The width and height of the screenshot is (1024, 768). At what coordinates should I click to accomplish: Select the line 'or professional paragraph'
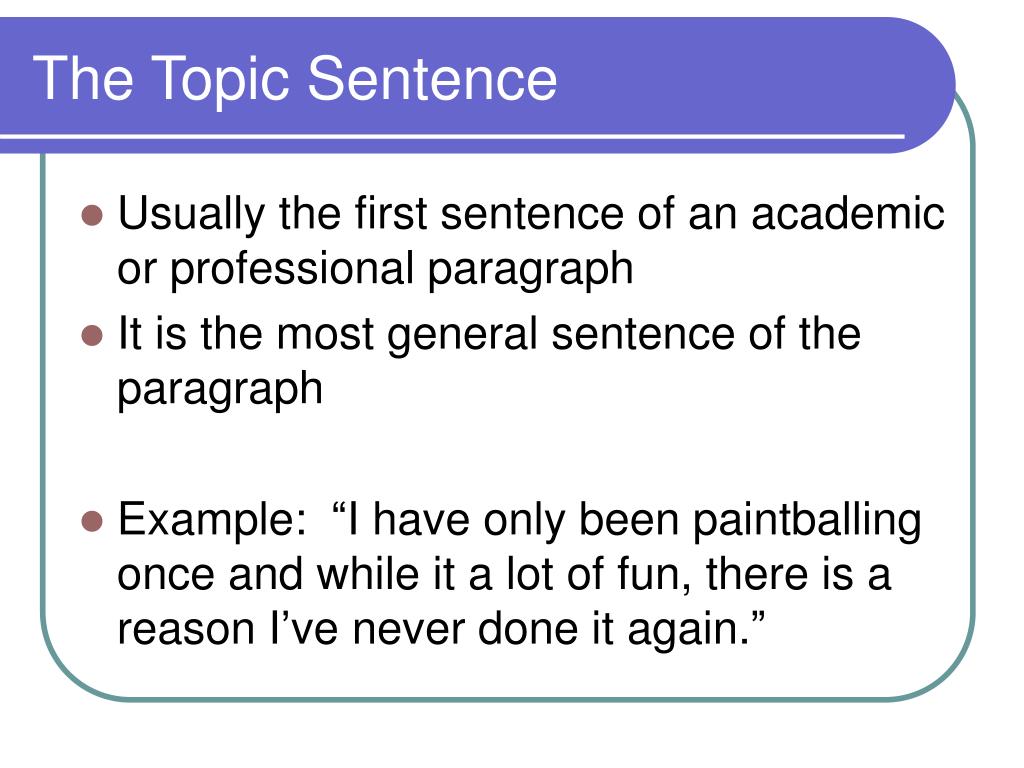click(376, 268)
